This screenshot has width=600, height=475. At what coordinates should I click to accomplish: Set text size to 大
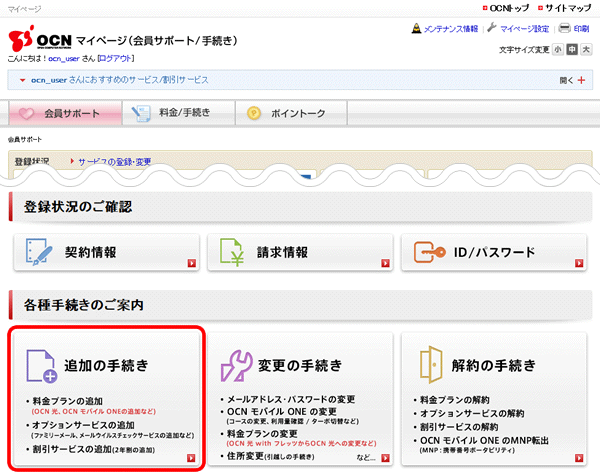[x=586, y=50]
